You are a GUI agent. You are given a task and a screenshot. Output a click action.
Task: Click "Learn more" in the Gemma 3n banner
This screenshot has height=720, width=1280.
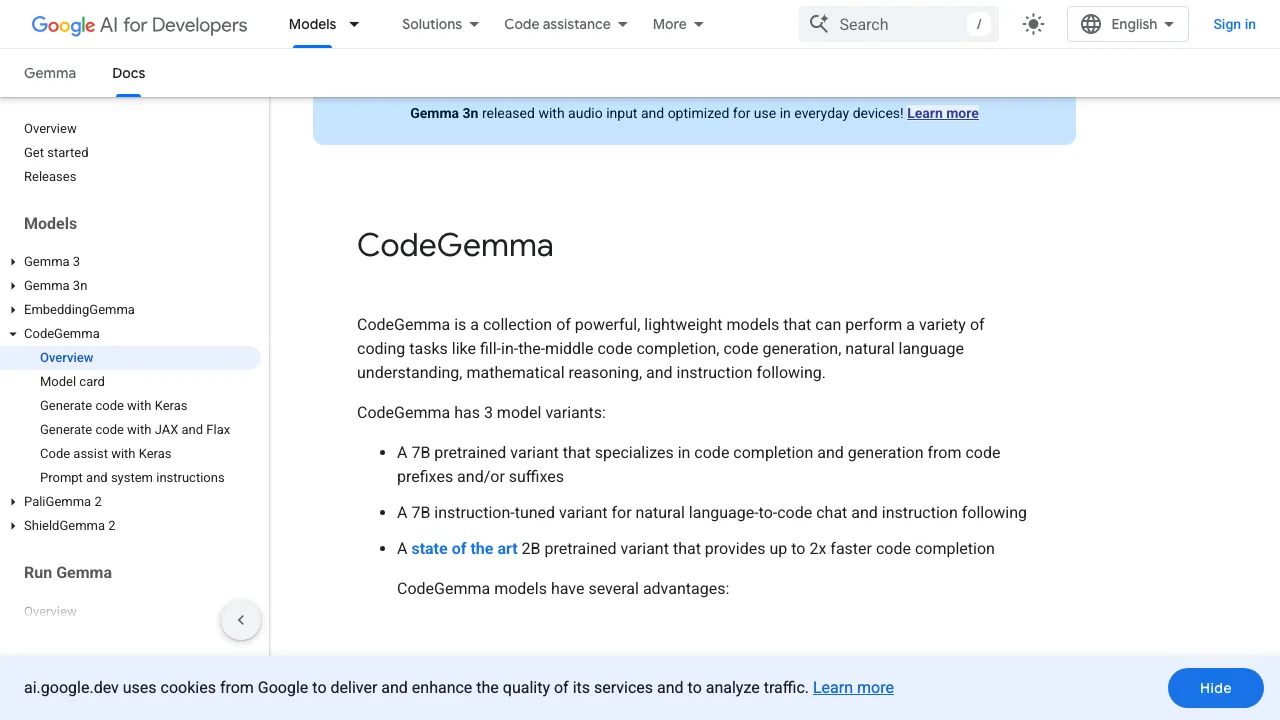942,113
